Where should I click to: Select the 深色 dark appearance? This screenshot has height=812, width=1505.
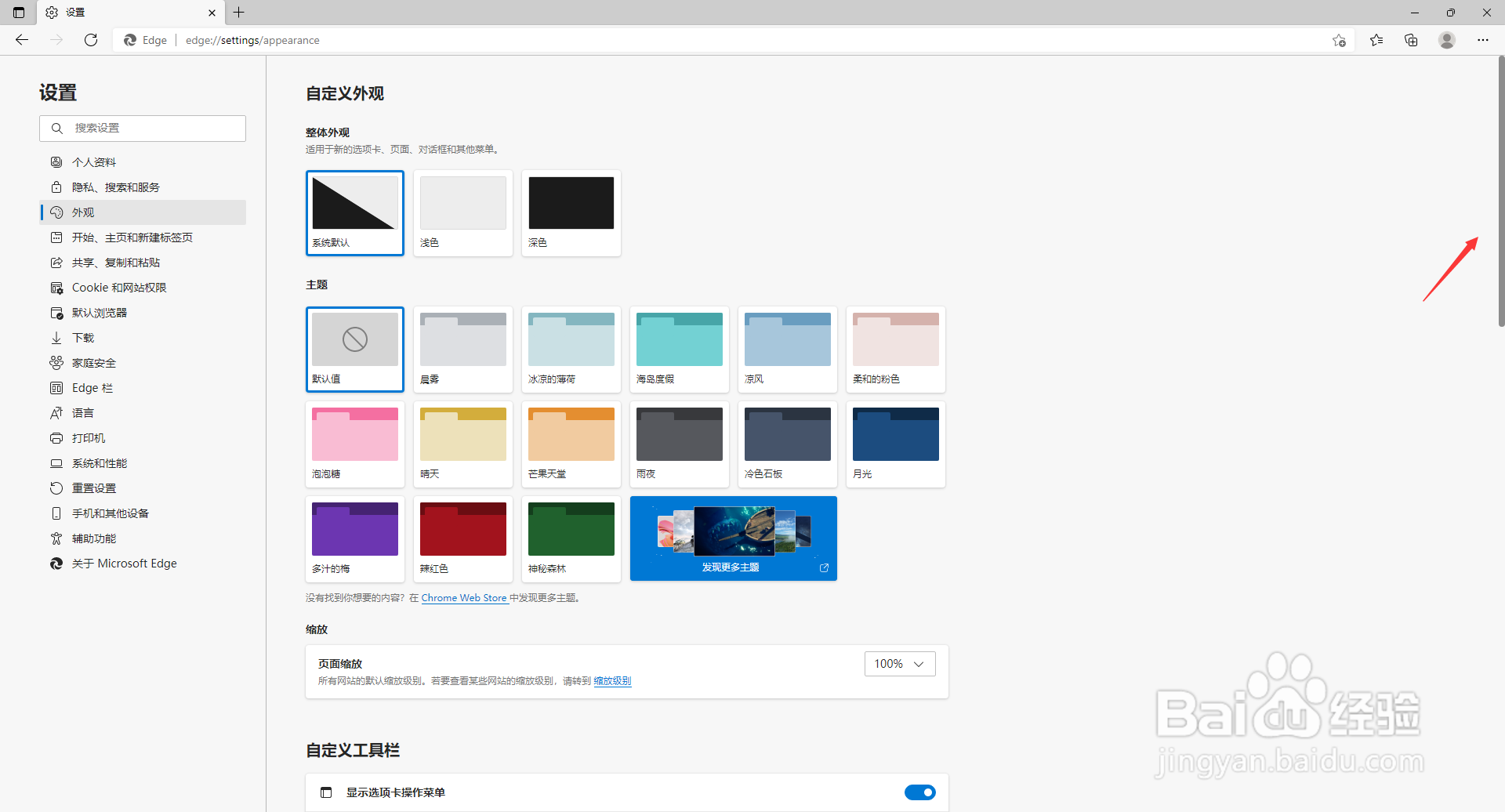tap(571, 213)
